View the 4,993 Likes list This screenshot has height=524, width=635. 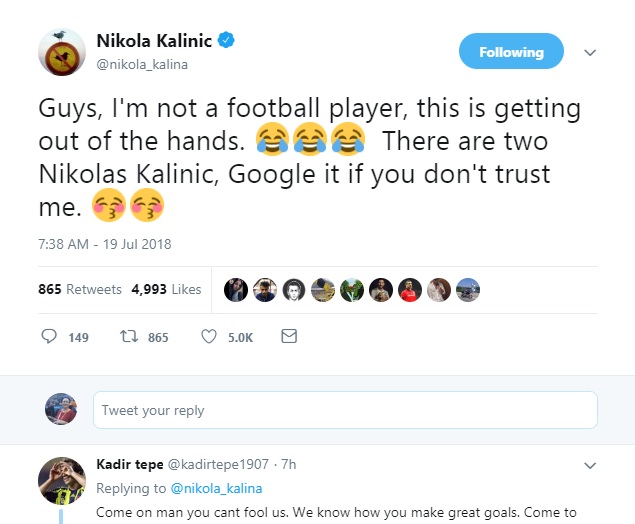click(165, 289)
